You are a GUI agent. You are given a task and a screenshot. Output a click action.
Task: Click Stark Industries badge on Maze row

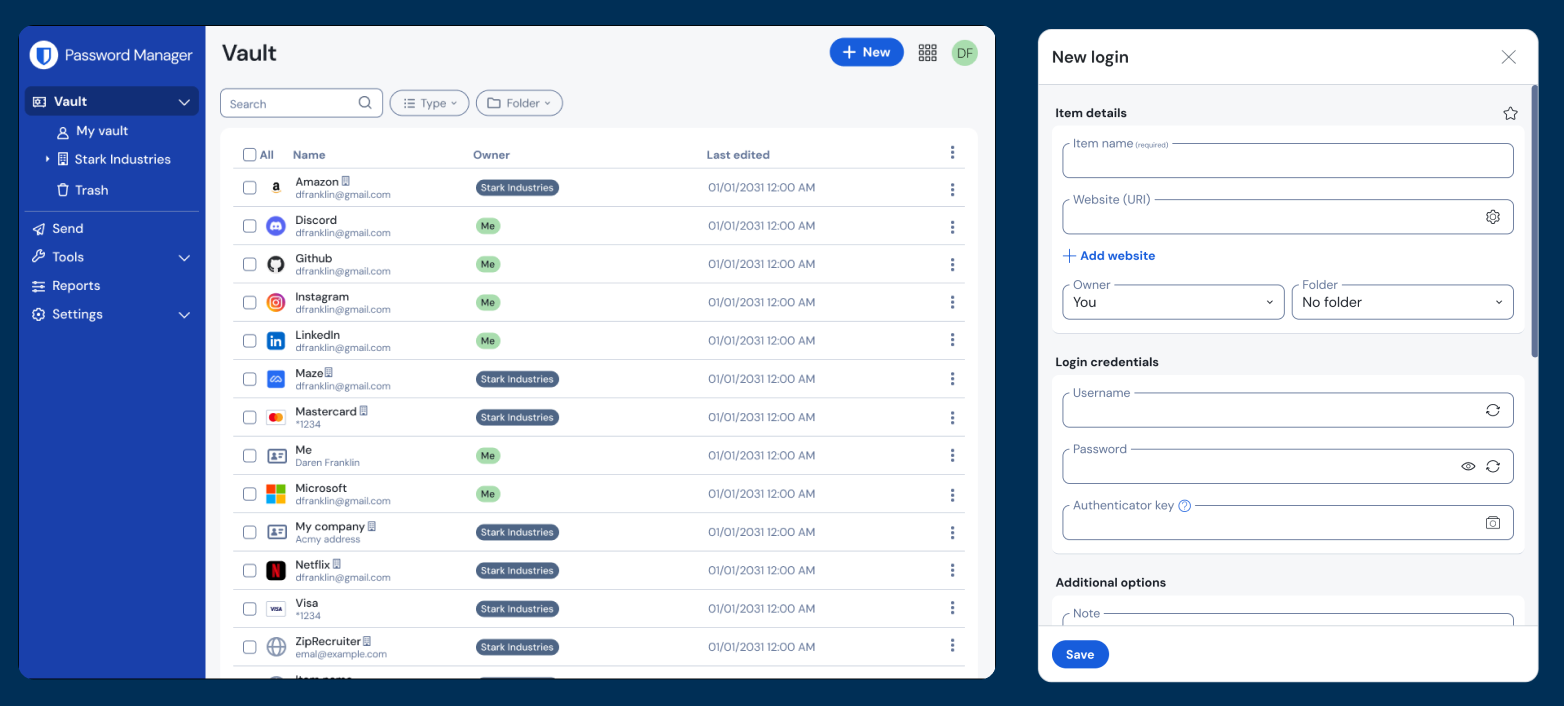pos(517,379)
